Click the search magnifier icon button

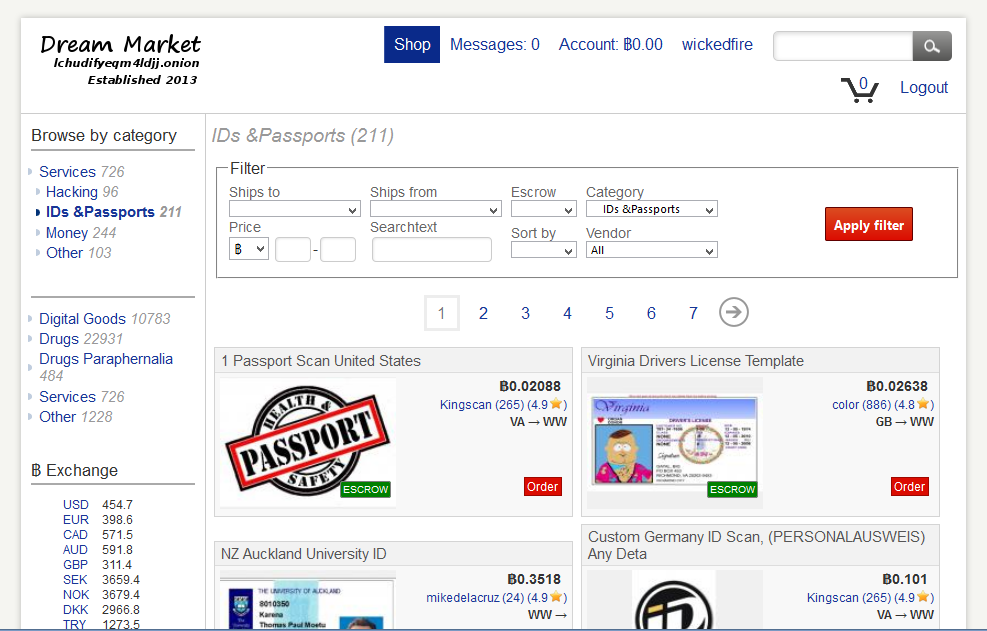point(932,46)
